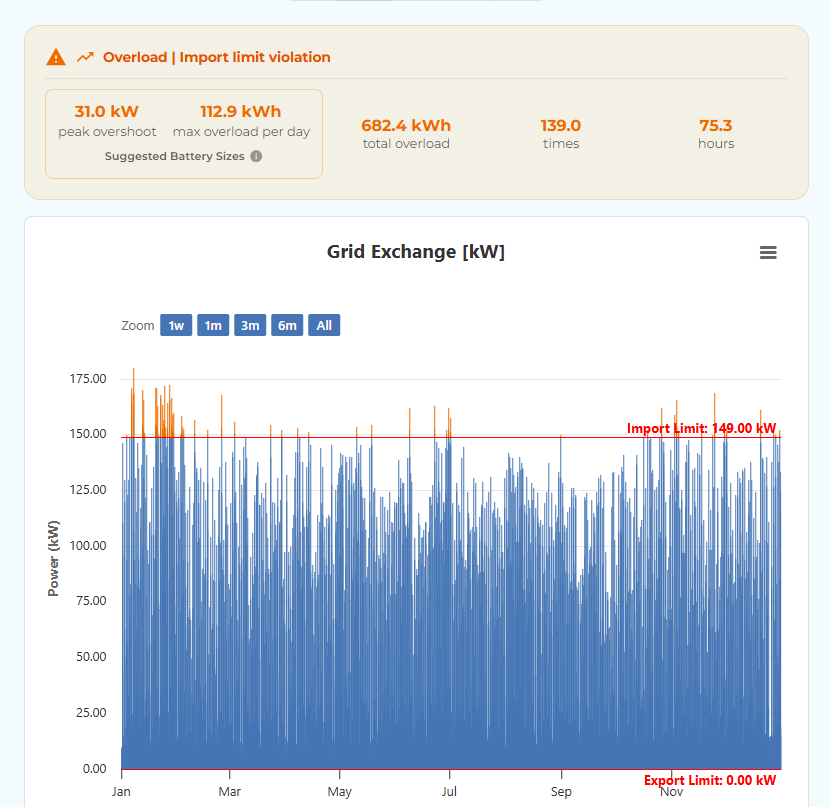Click the 75.3 hours statistic

[716, 126]
